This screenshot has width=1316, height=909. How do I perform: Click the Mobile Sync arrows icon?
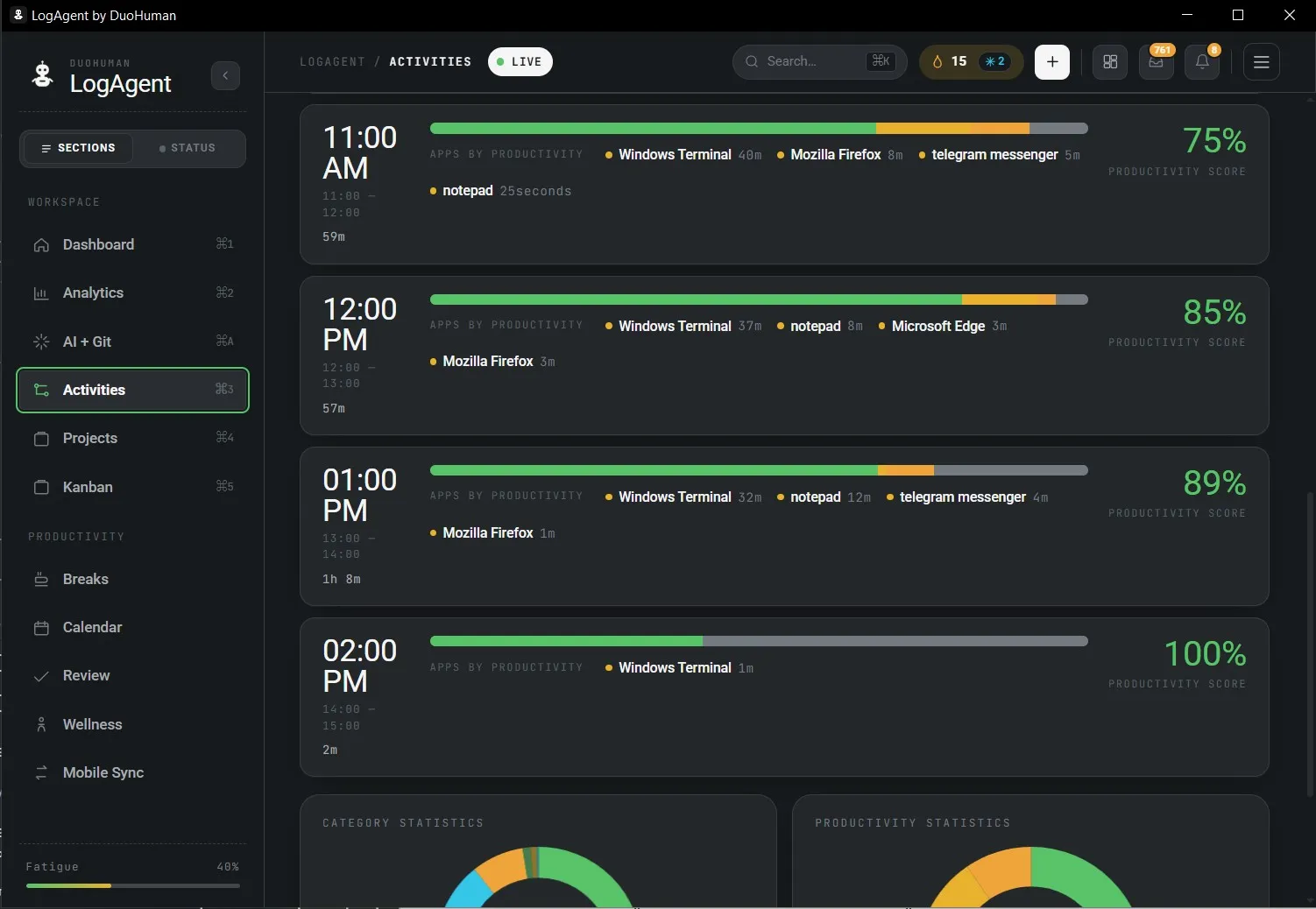point(41,772)
